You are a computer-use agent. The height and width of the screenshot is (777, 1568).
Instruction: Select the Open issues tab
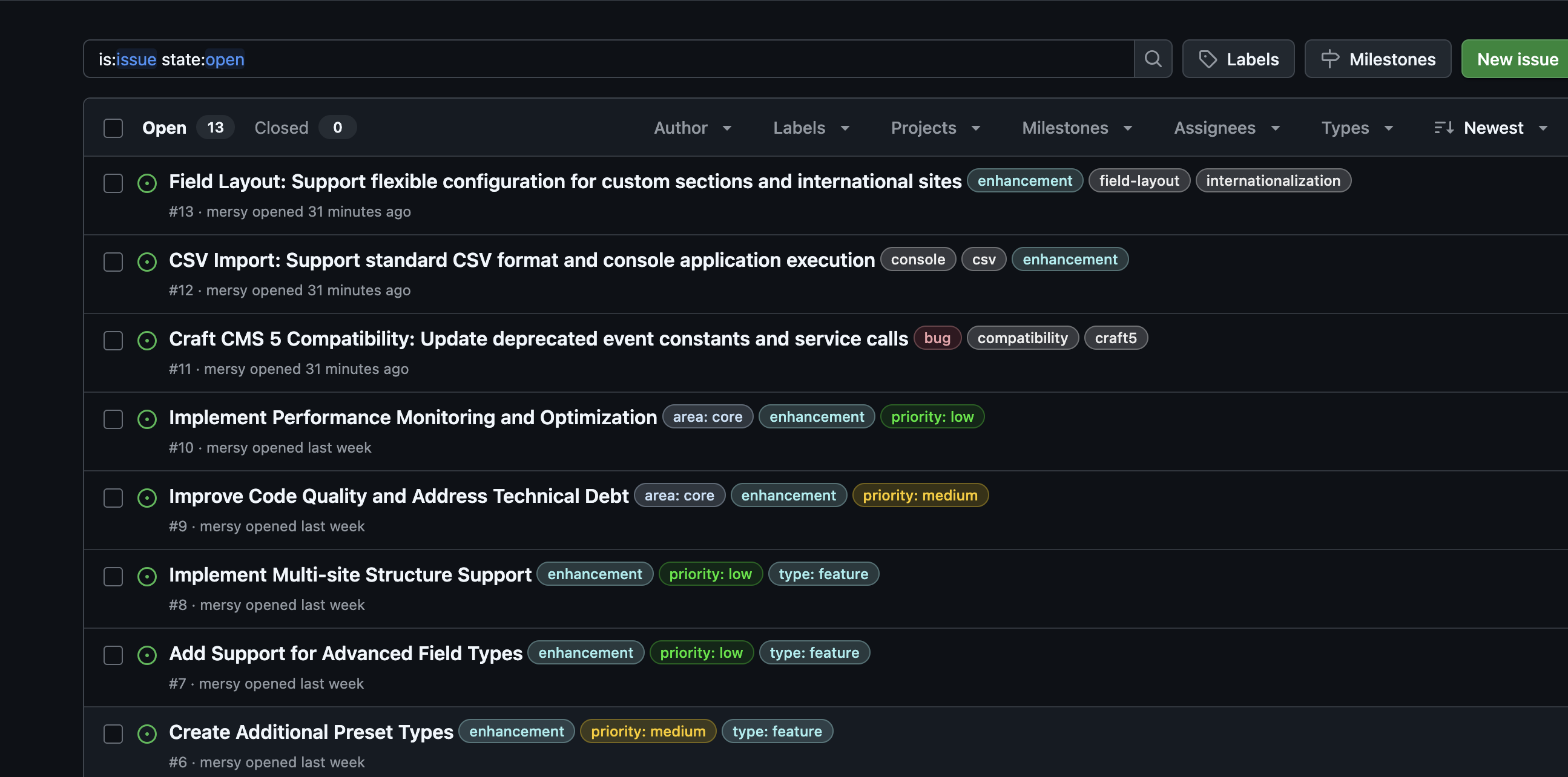(164, 128)
